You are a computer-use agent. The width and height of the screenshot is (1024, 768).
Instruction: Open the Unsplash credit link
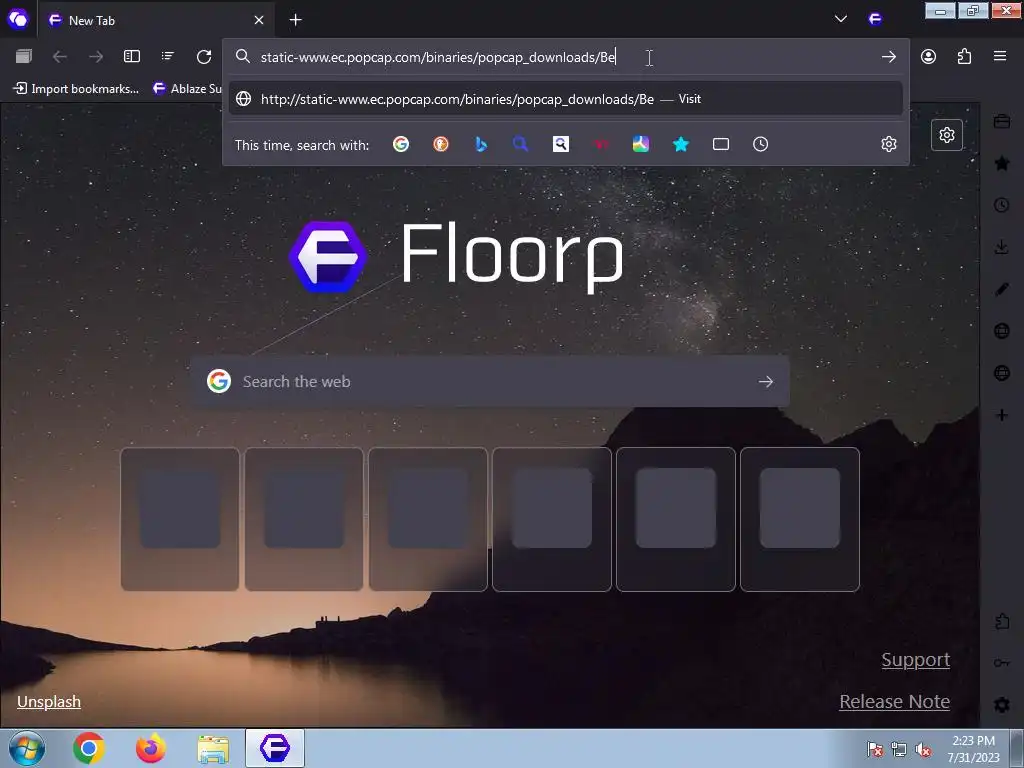click(x=49, y=701)
